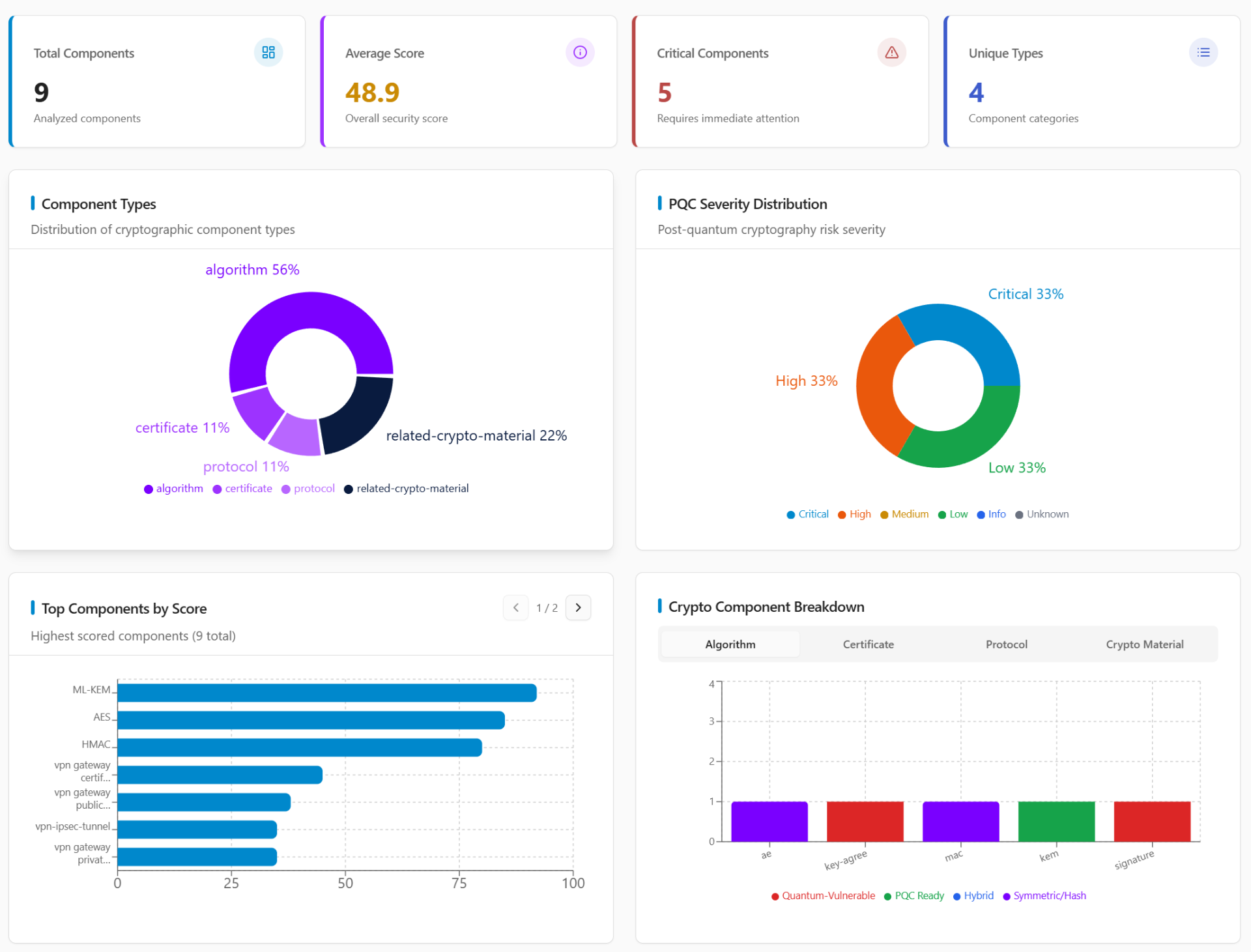Click the 'algorithm 56%' chart label

[x=252, y=270]
